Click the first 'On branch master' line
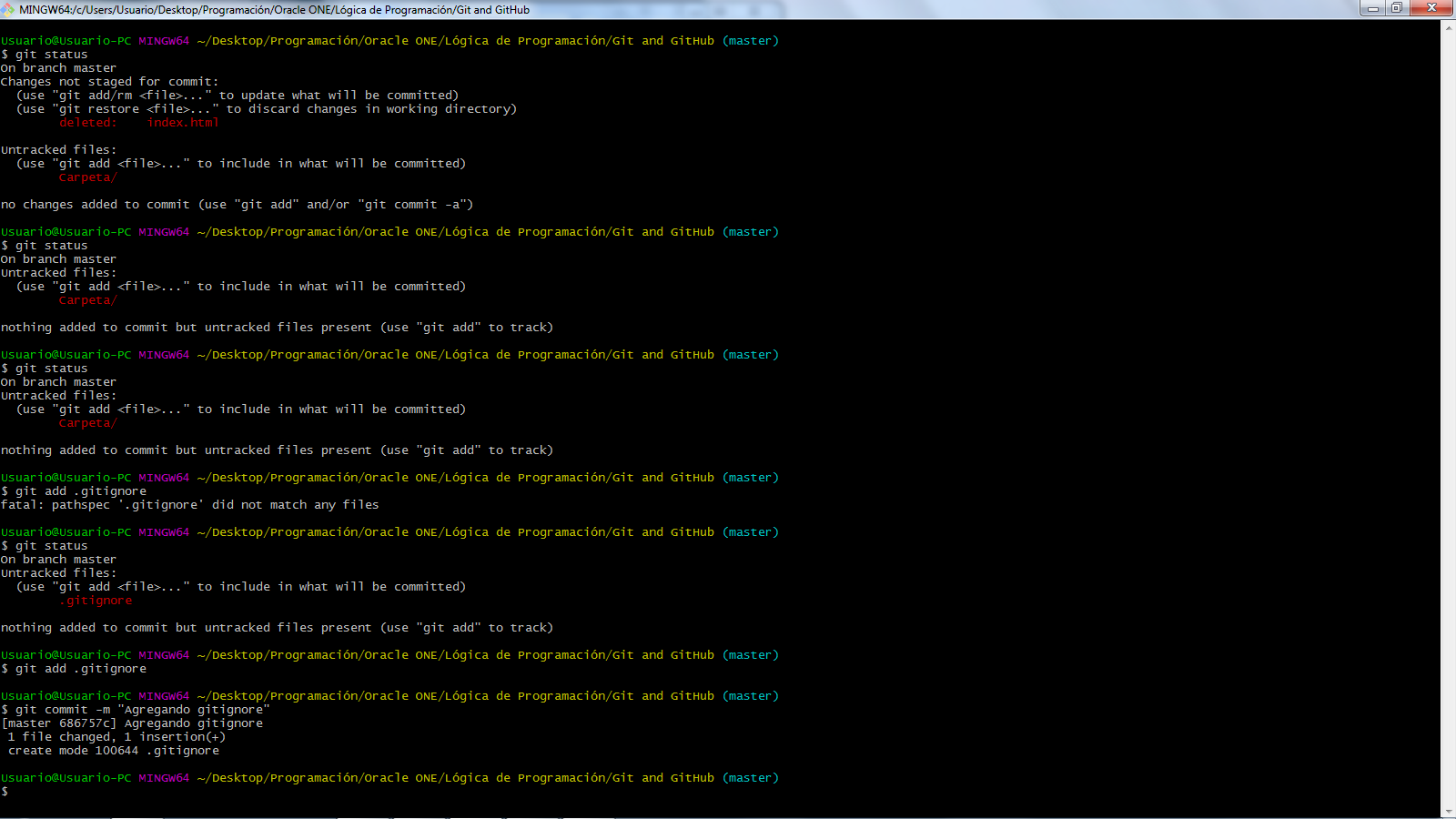Image resolution: width=1456 pixels, height=819 pixels. [x=59, y=68]
